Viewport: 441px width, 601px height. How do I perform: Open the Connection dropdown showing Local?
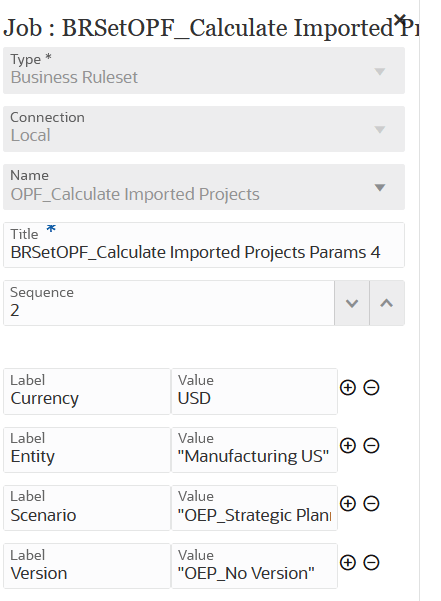204,129
